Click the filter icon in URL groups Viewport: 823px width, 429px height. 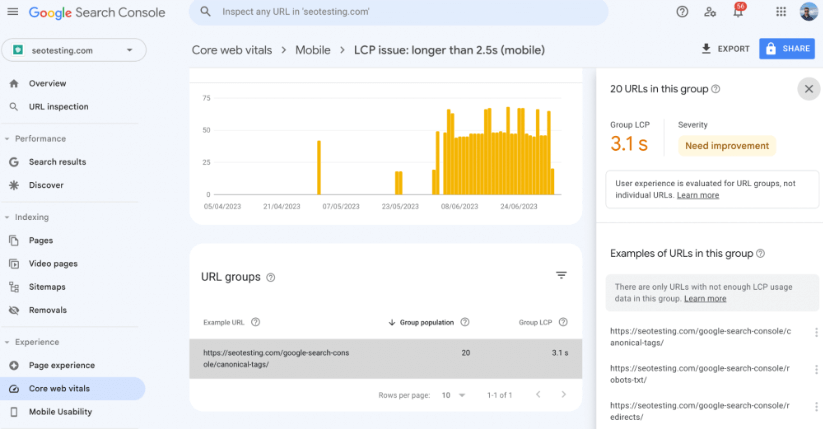click(x=561, y=275)
